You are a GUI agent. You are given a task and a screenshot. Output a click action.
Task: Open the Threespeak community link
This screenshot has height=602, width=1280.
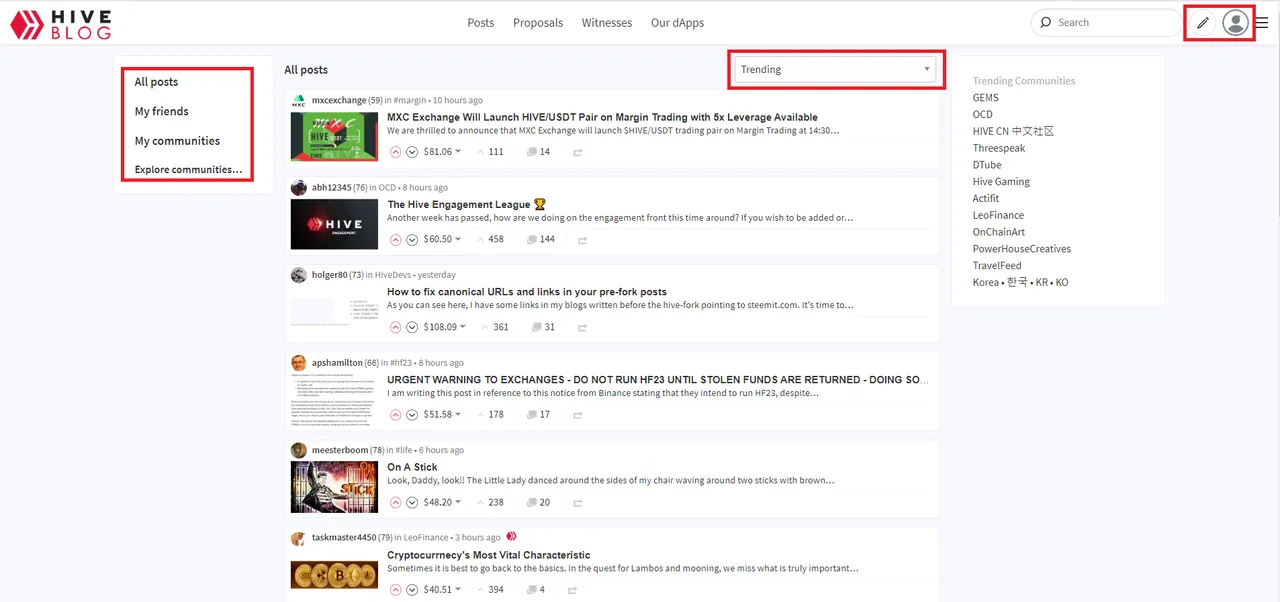click(999, 148)
